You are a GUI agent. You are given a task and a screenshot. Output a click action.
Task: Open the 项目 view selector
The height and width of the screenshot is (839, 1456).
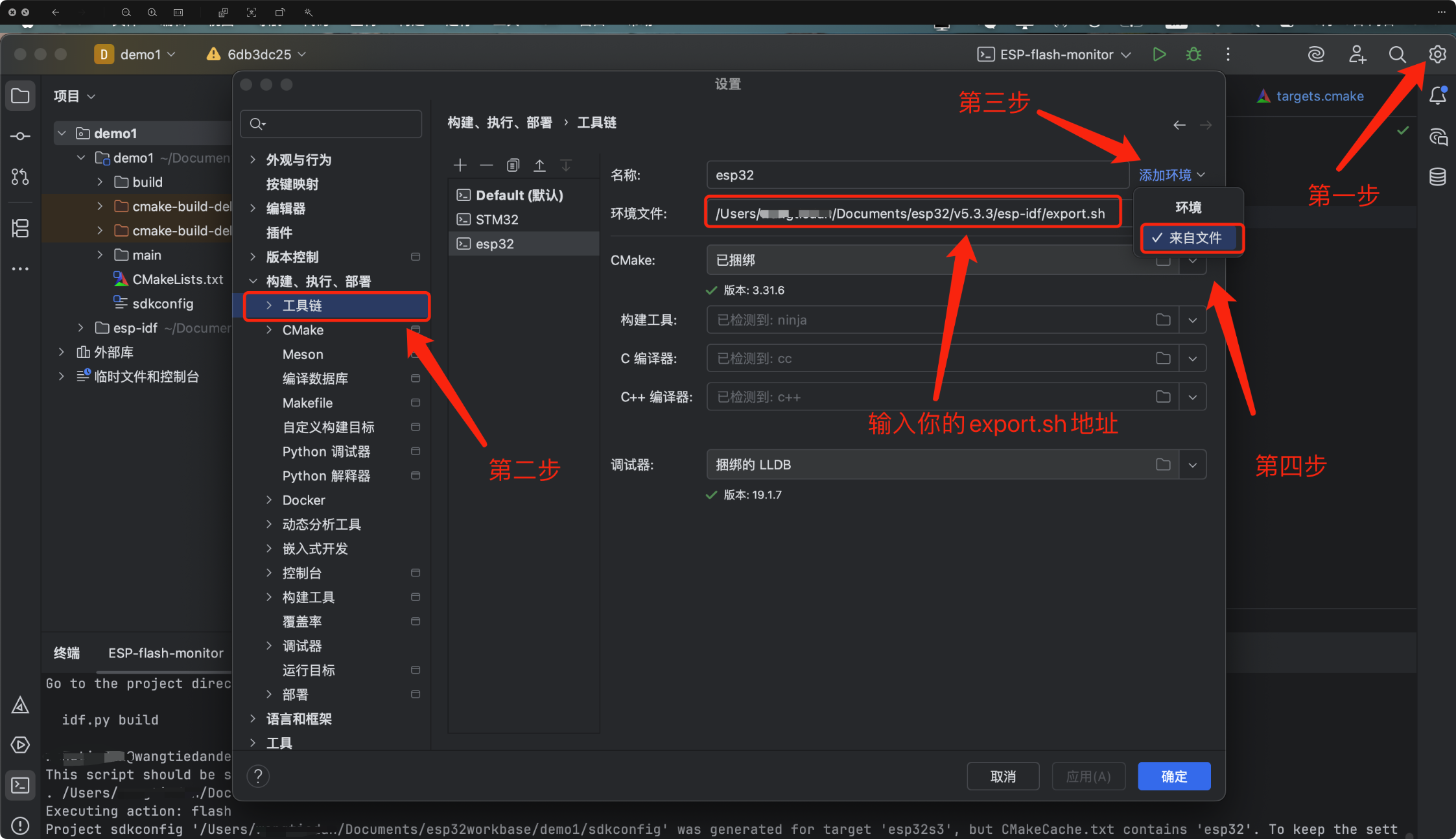(x=74, y=96)
